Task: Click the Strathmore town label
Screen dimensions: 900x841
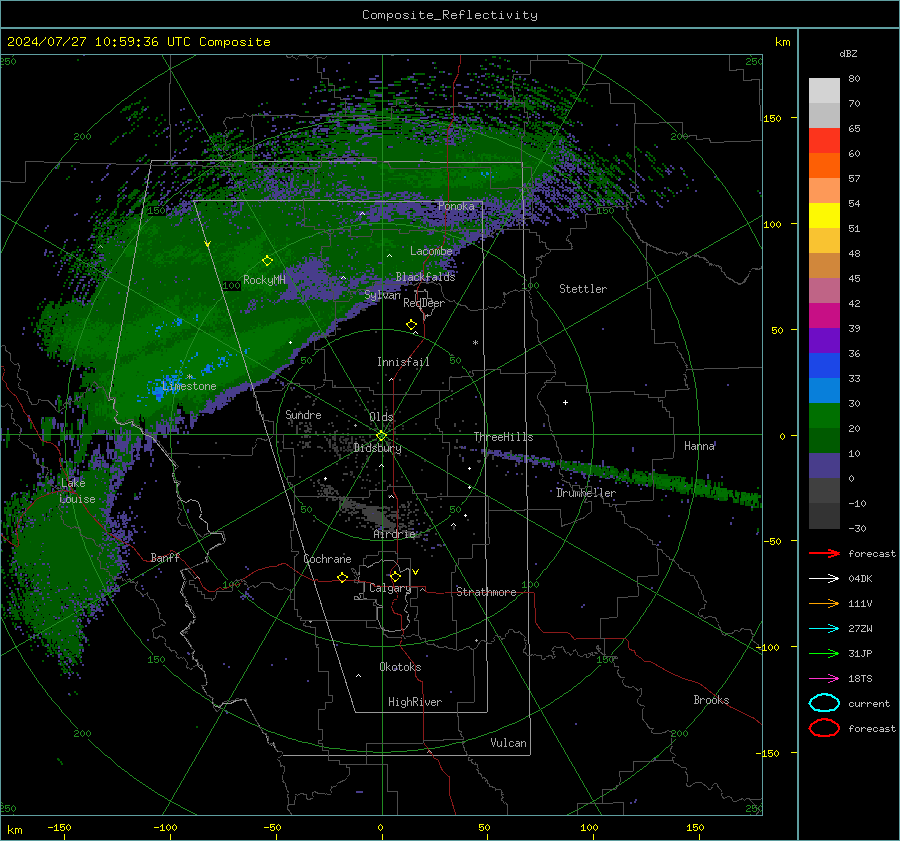Action: pos(486,592)
